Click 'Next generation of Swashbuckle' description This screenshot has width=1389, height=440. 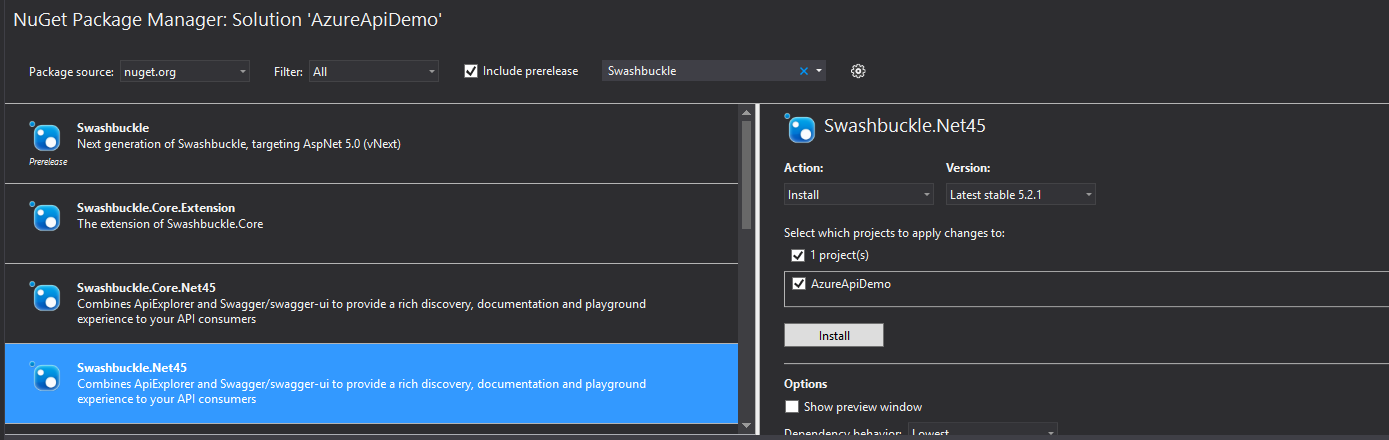pyautogui.click(x=239, y=144)
